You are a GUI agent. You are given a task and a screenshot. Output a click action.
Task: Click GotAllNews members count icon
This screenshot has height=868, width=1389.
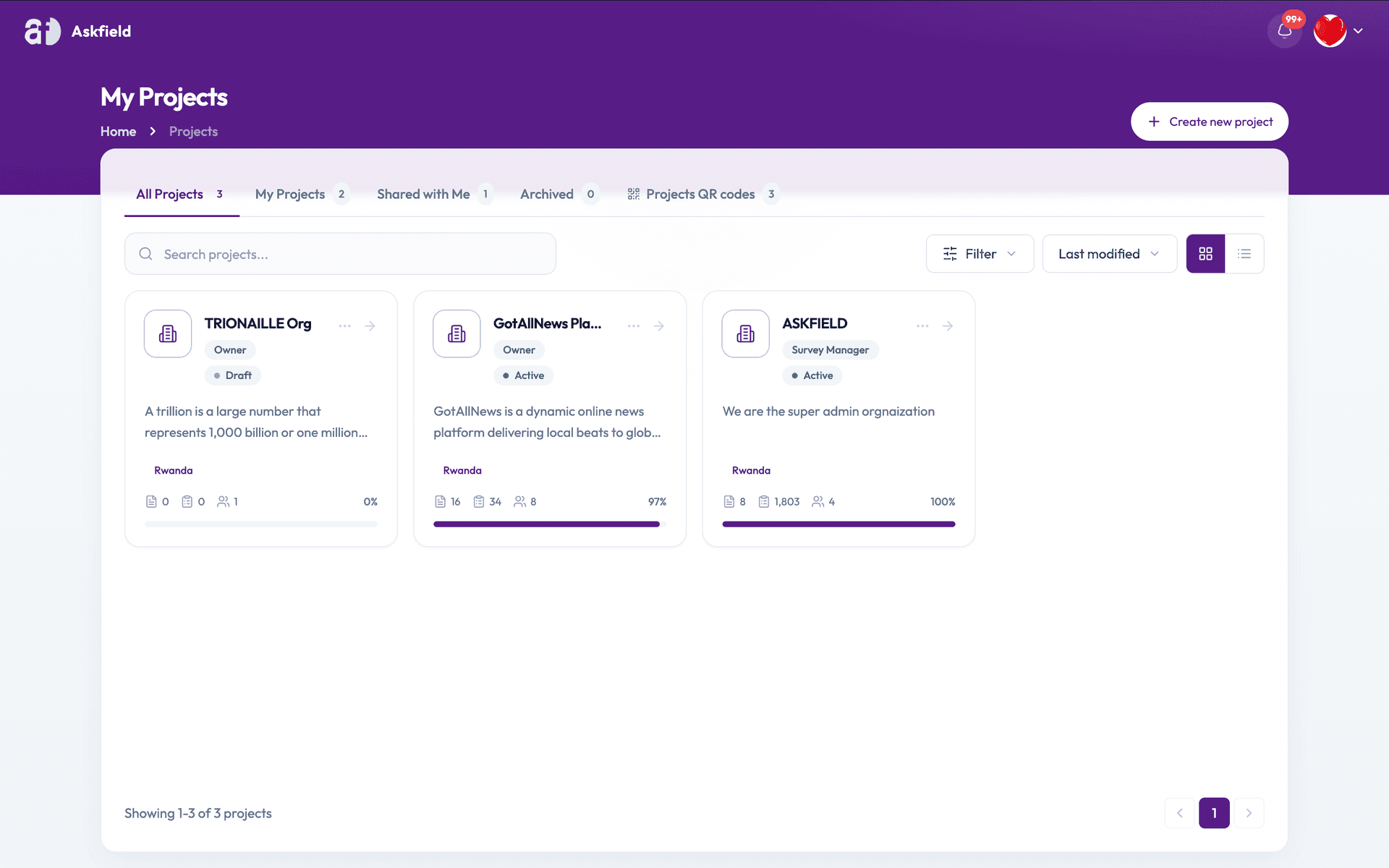tap(519, 501)
